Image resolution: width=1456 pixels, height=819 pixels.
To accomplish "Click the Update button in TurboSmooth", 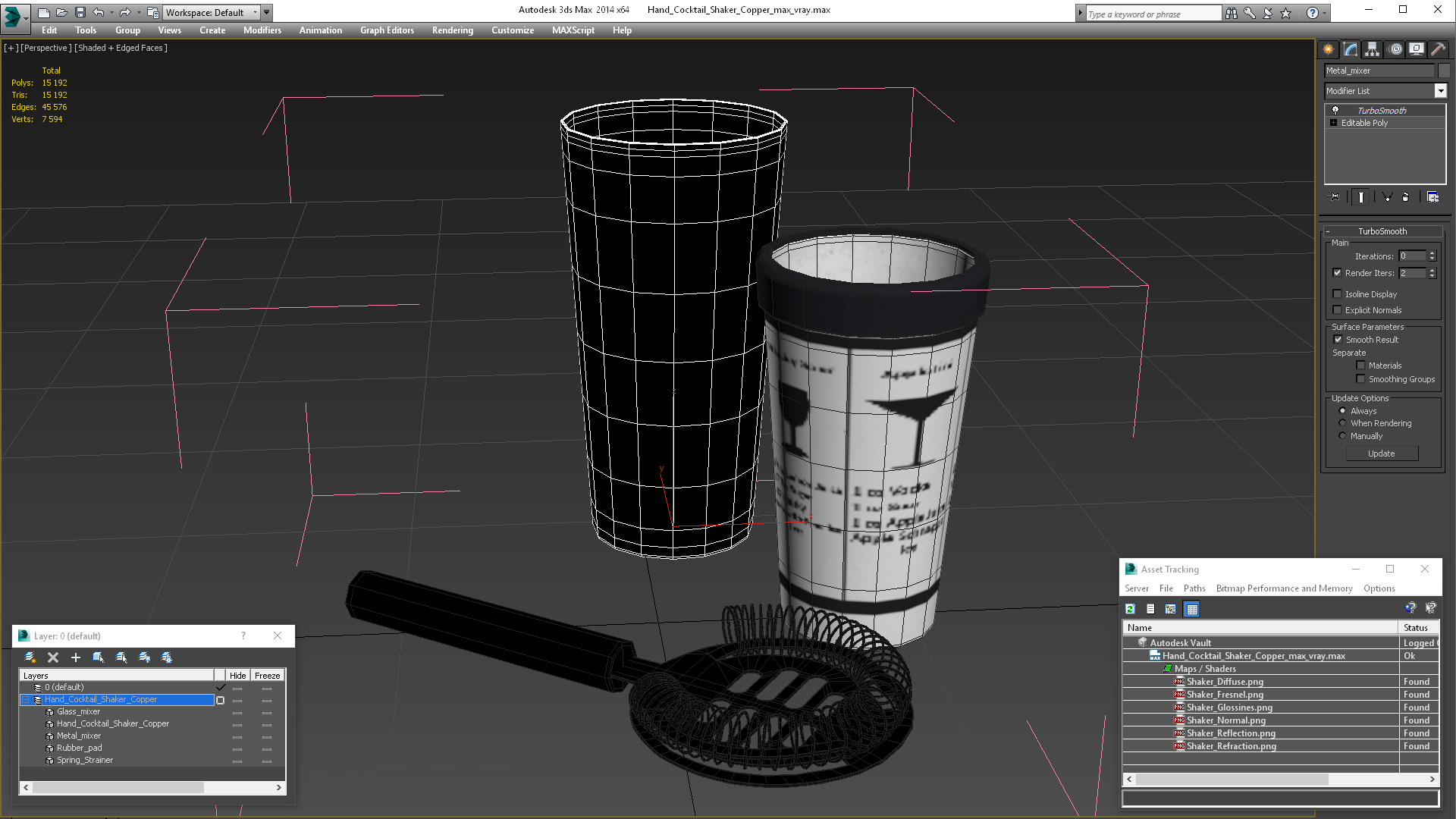I will coord(1381,453).
